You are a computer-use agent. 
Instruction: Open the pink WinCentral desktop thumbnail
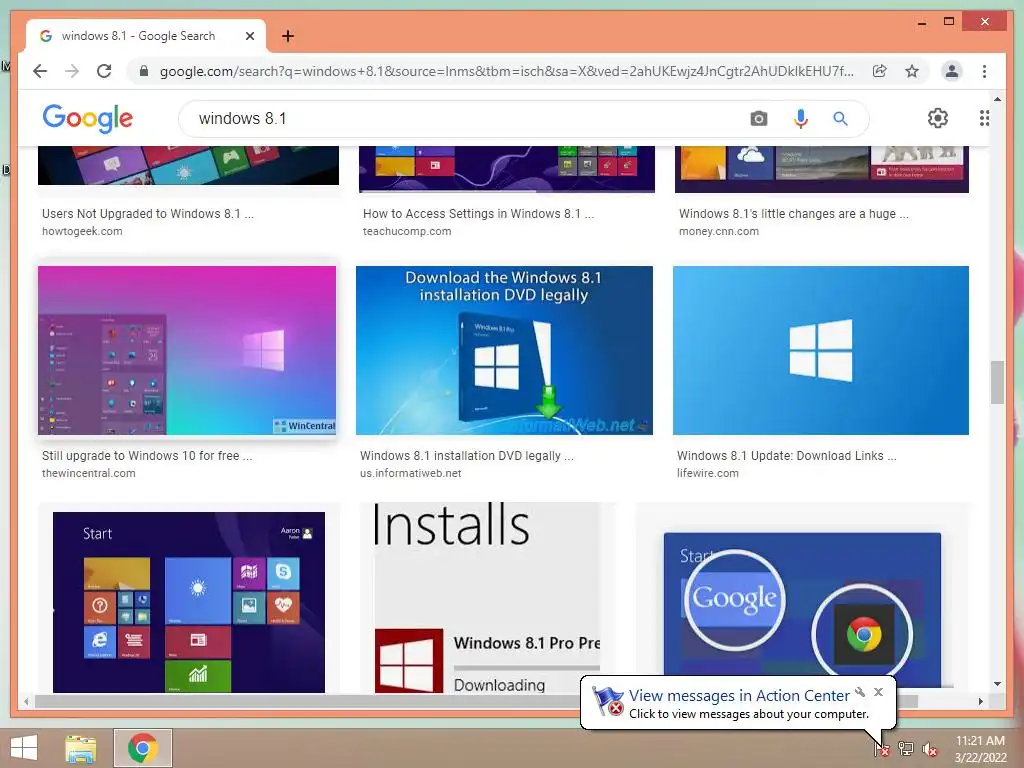click(187, 350)
